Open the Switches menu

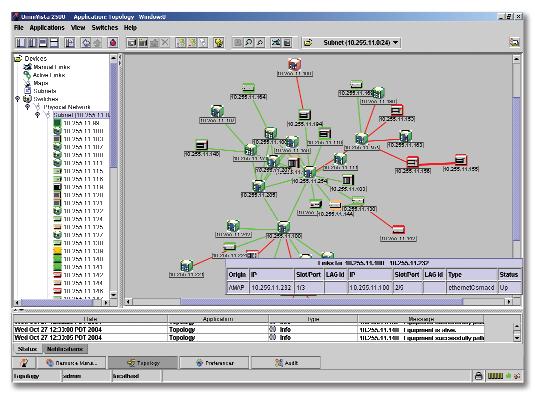point(105,28)
